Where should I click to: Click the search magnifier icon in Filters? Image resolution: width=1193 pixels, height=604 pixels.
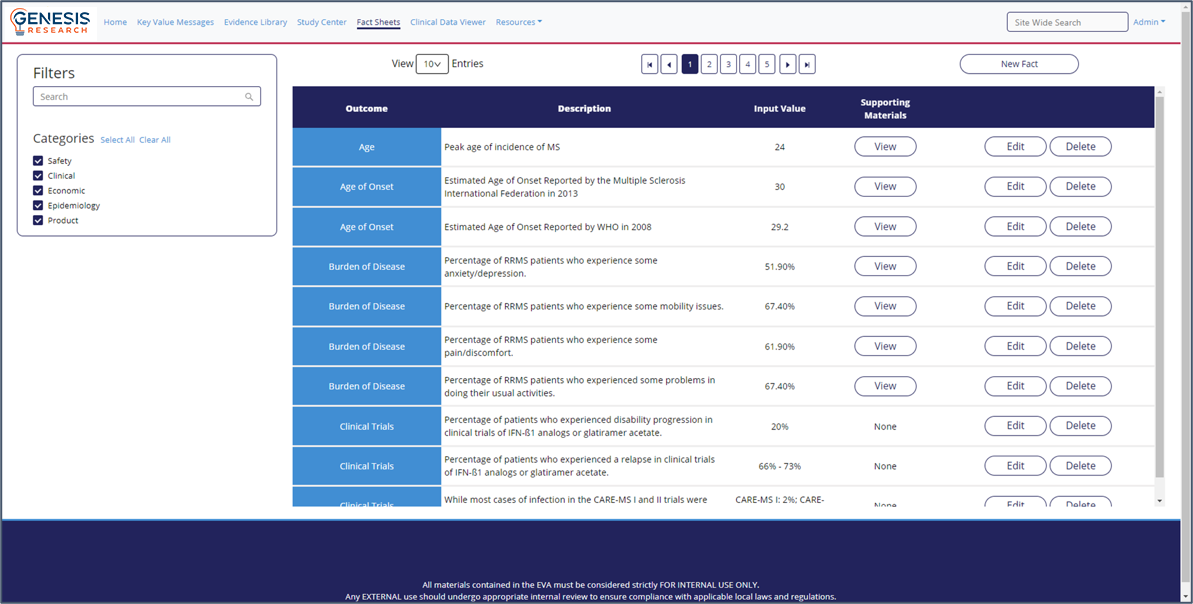pyautogui.click(x=249, y=97)
